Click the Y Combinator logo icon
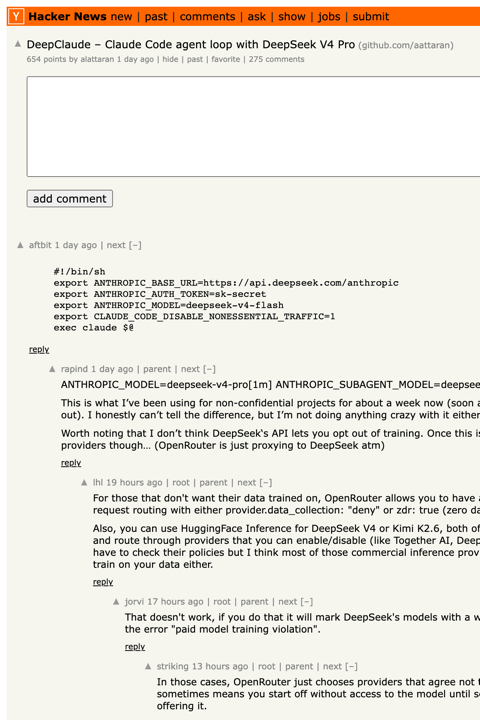 16,17
